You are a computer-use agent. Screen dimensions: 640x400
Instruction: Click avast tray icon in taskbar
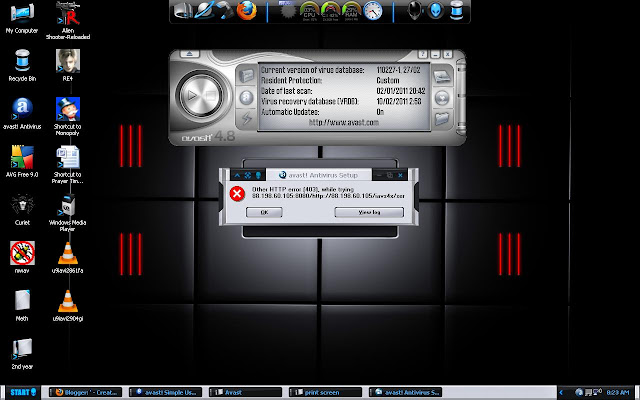(579, 393)
